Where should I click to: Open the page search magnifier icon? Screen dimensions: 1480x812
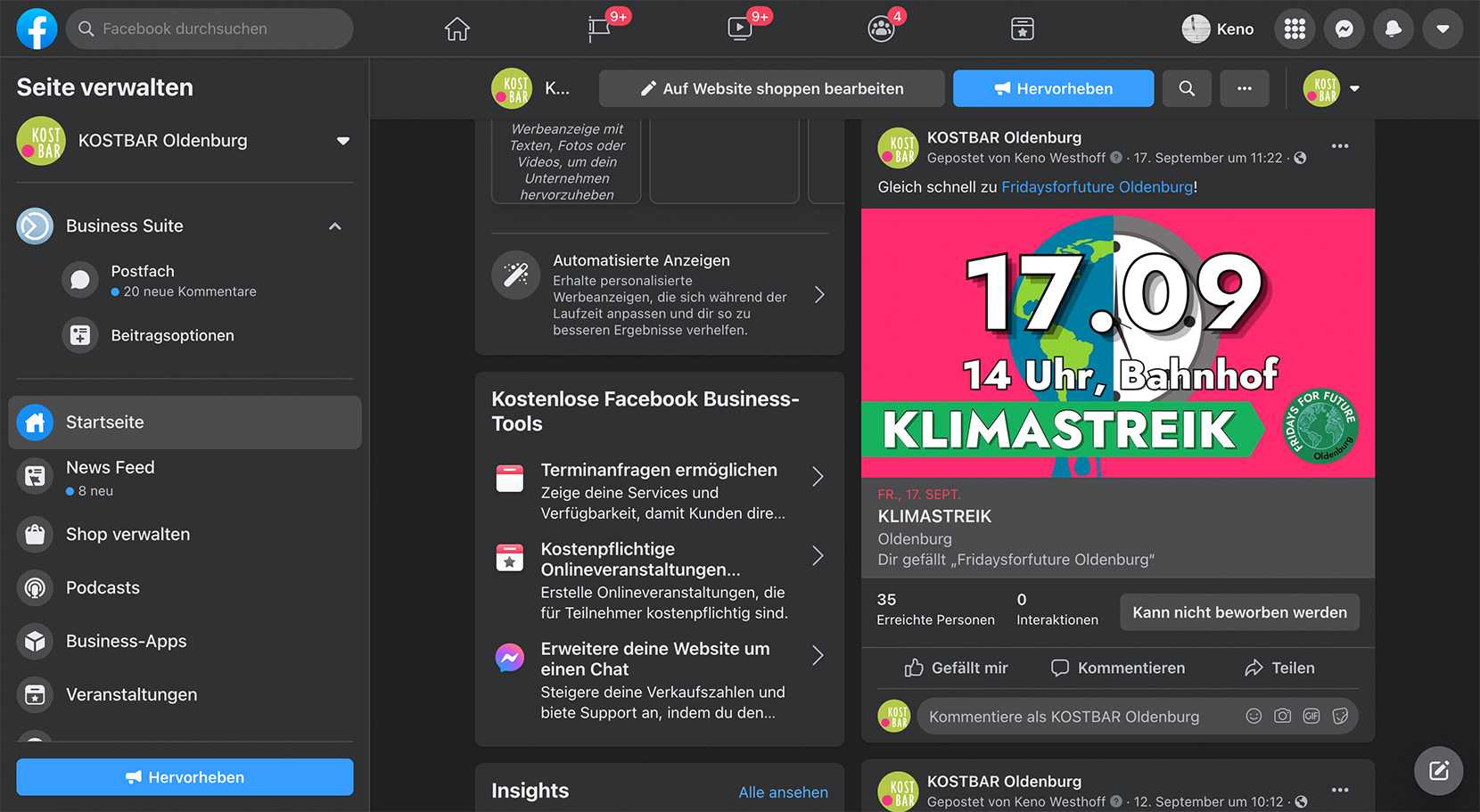[x=1187, y=88]
